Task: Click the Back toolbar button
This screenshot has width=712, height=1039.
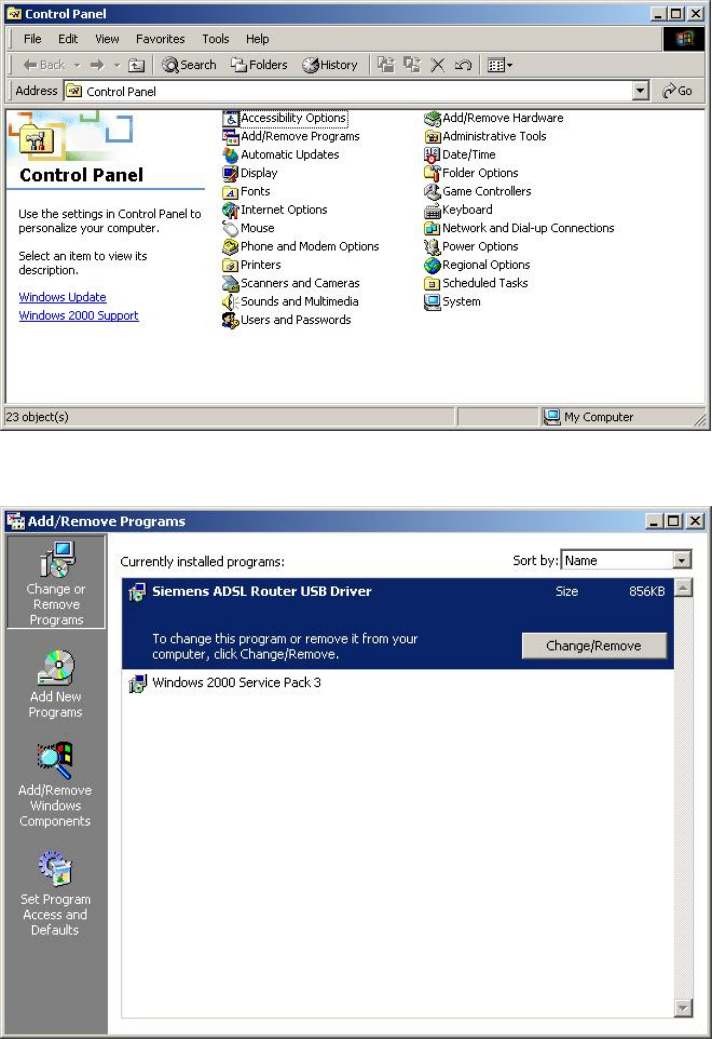Action: [x=44, y=65]
